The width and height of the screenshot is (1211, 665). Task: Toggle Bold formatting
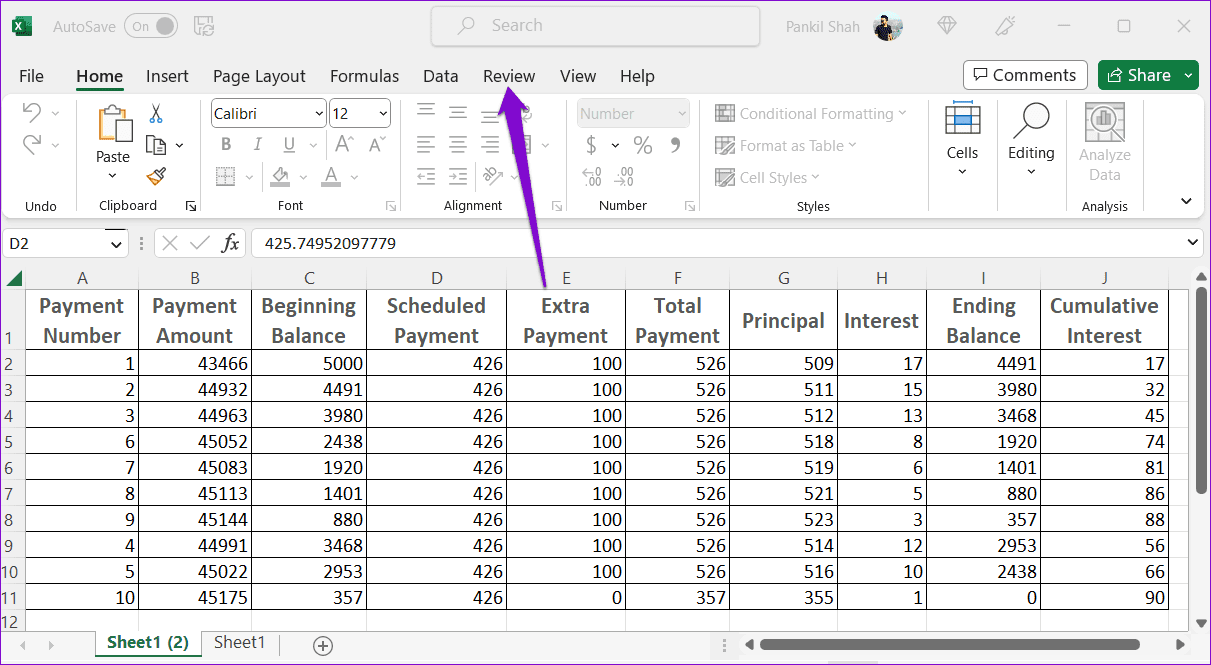click(x=225, y=145)
